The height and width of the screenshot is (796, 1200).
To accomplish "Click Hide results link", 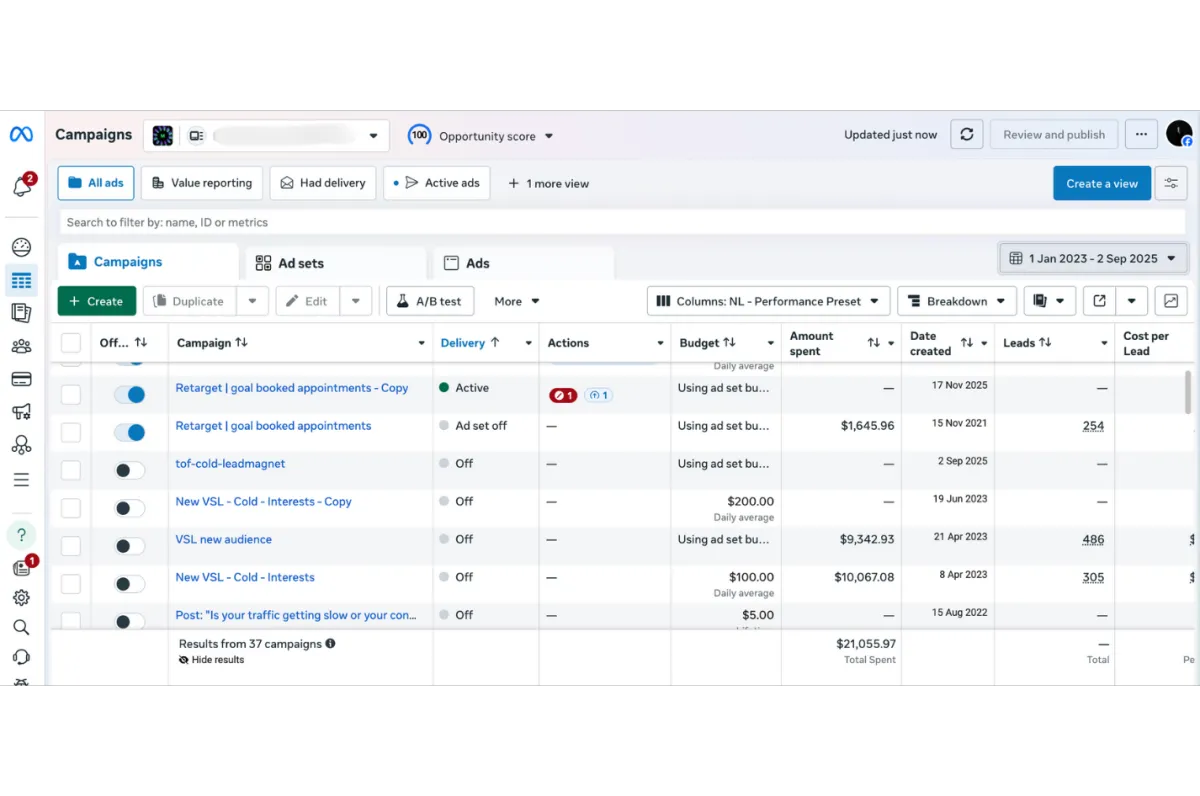I will [x=211, y=660].
